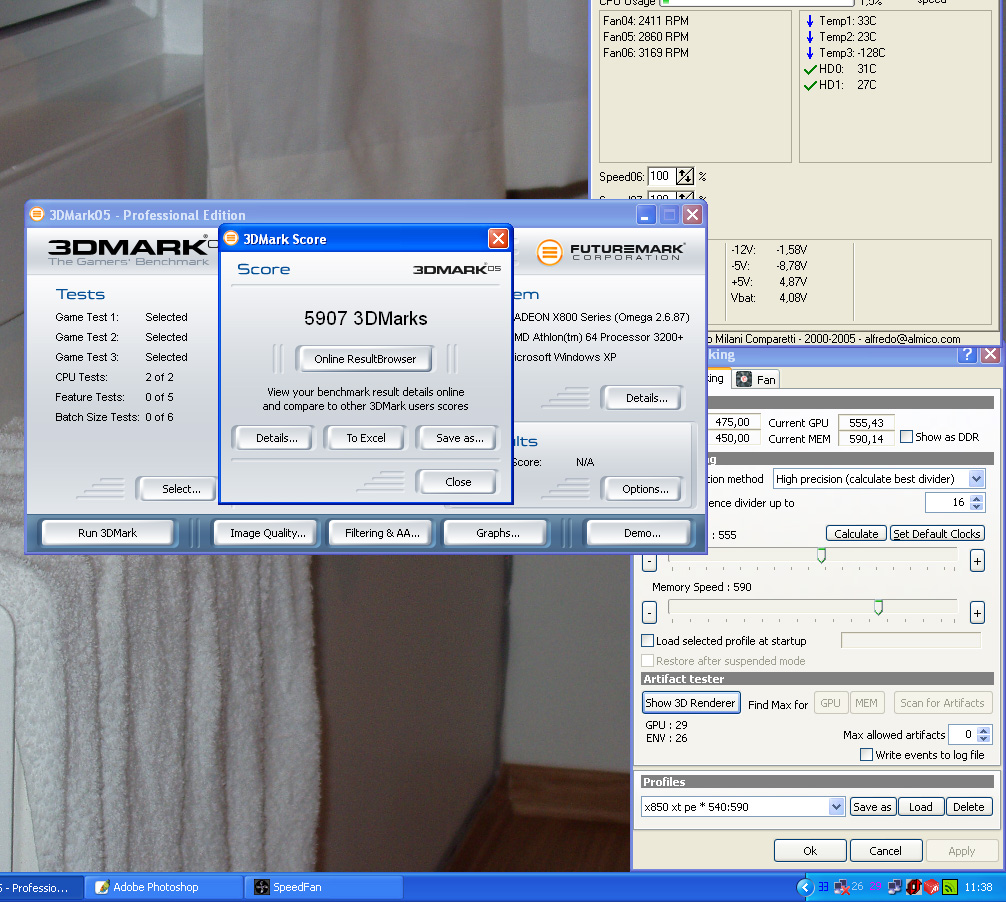1006x902 pixels.
Task: Increase the divider value with up arrow
Action: (976, 498)
